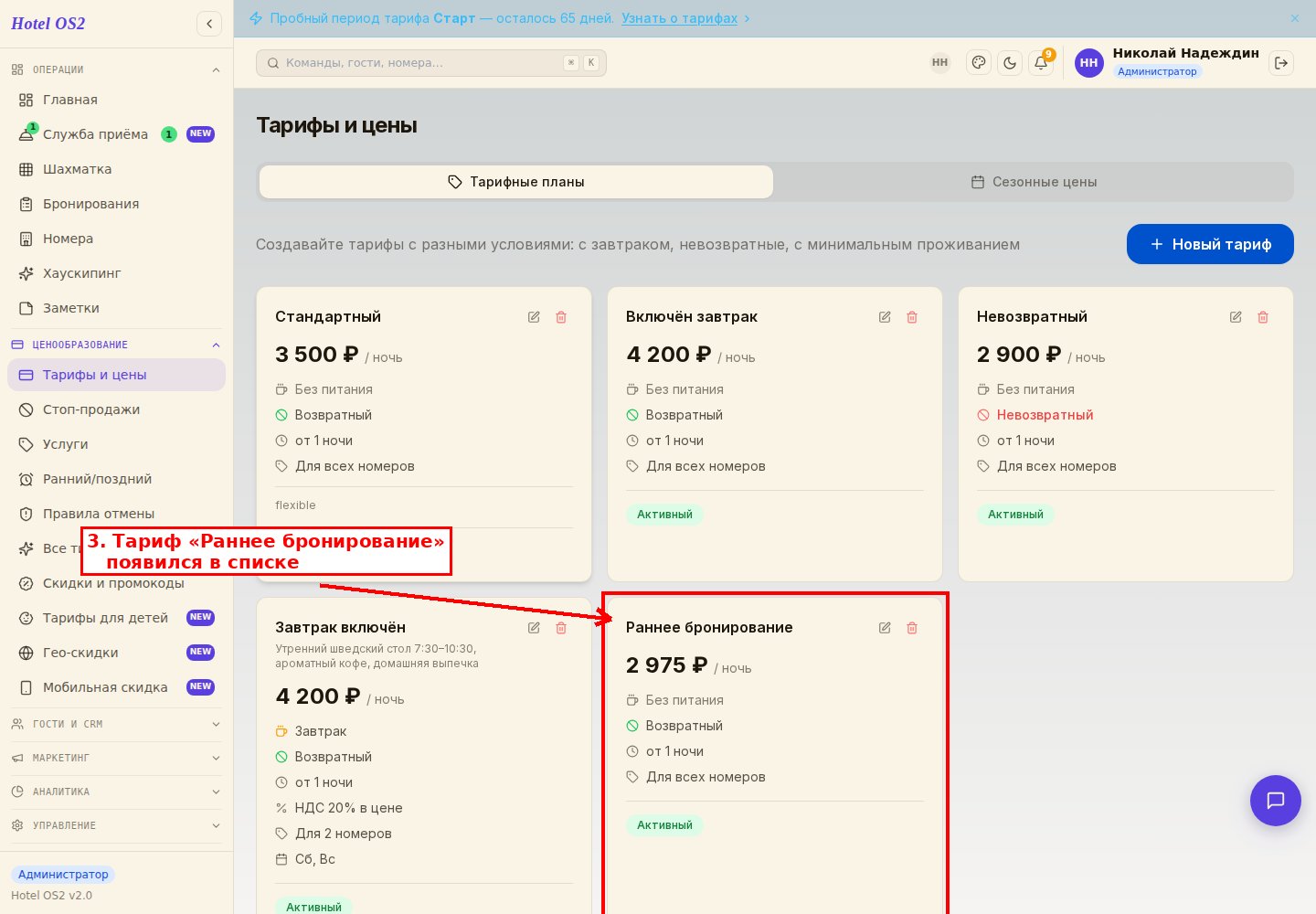Screen dimensions: 1316x914
Task: Open Служба приёма in the sidebar
Action: point(116,134)
